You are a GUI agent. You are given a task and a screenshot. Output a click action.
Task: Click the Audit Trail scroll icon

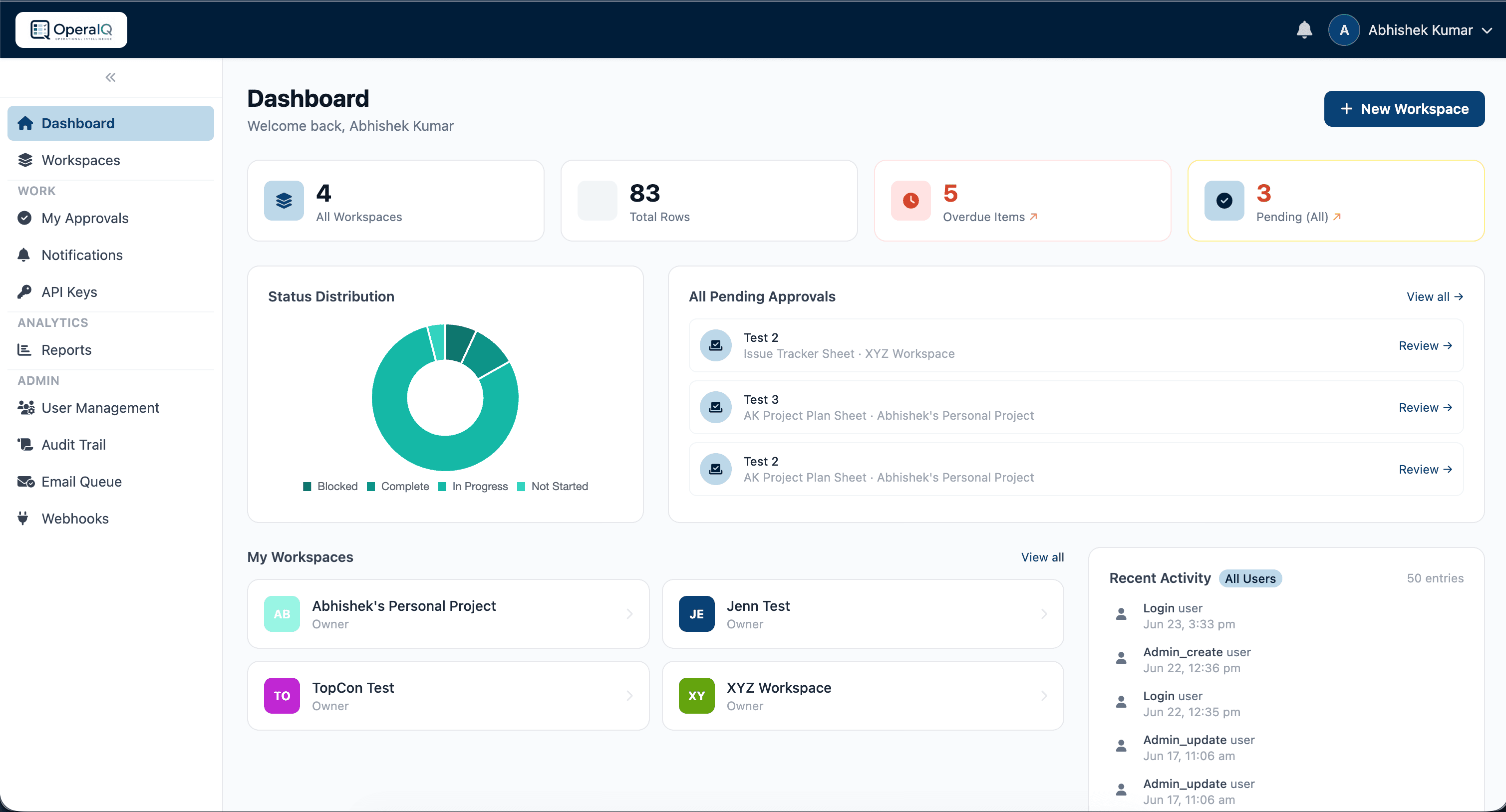[25, 444]
